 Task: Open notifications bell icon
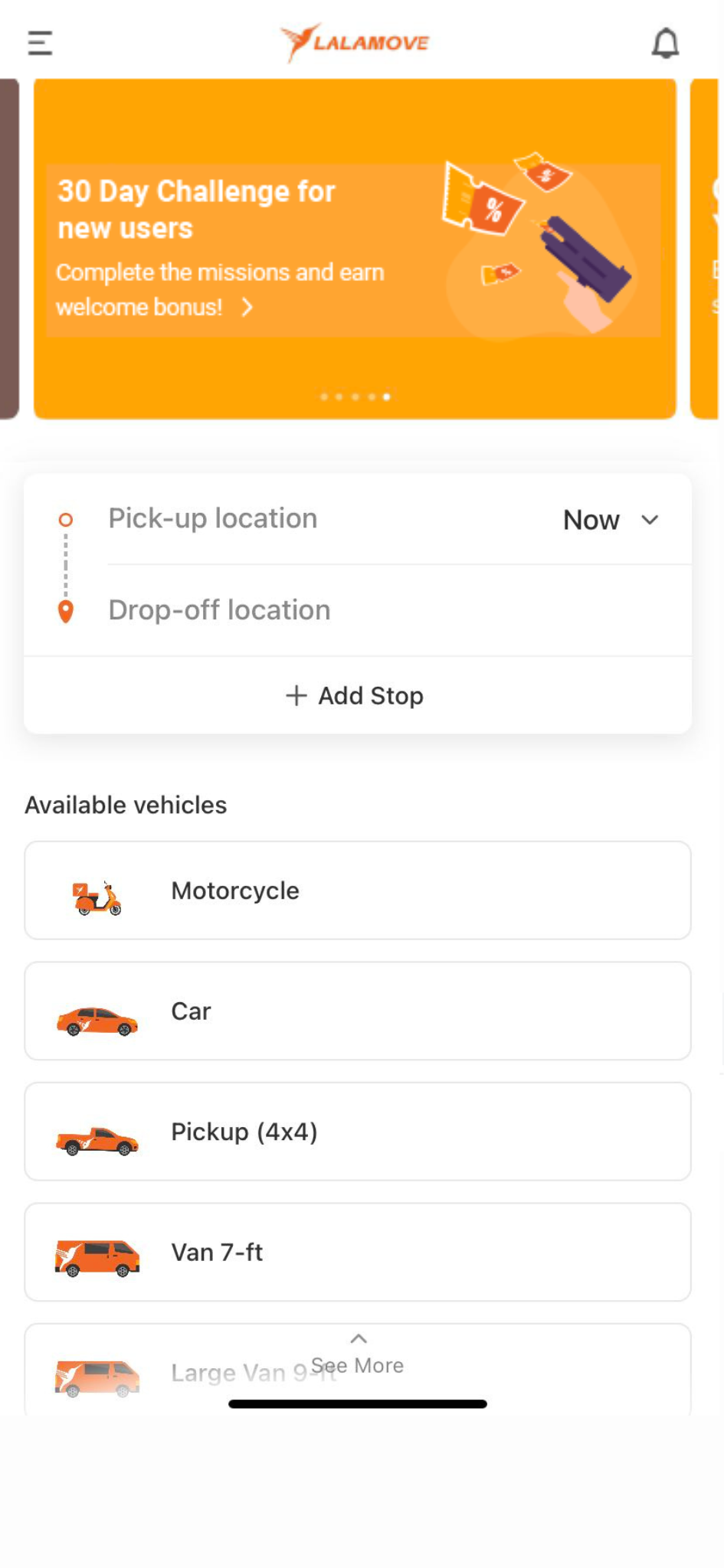pos(665,43)
